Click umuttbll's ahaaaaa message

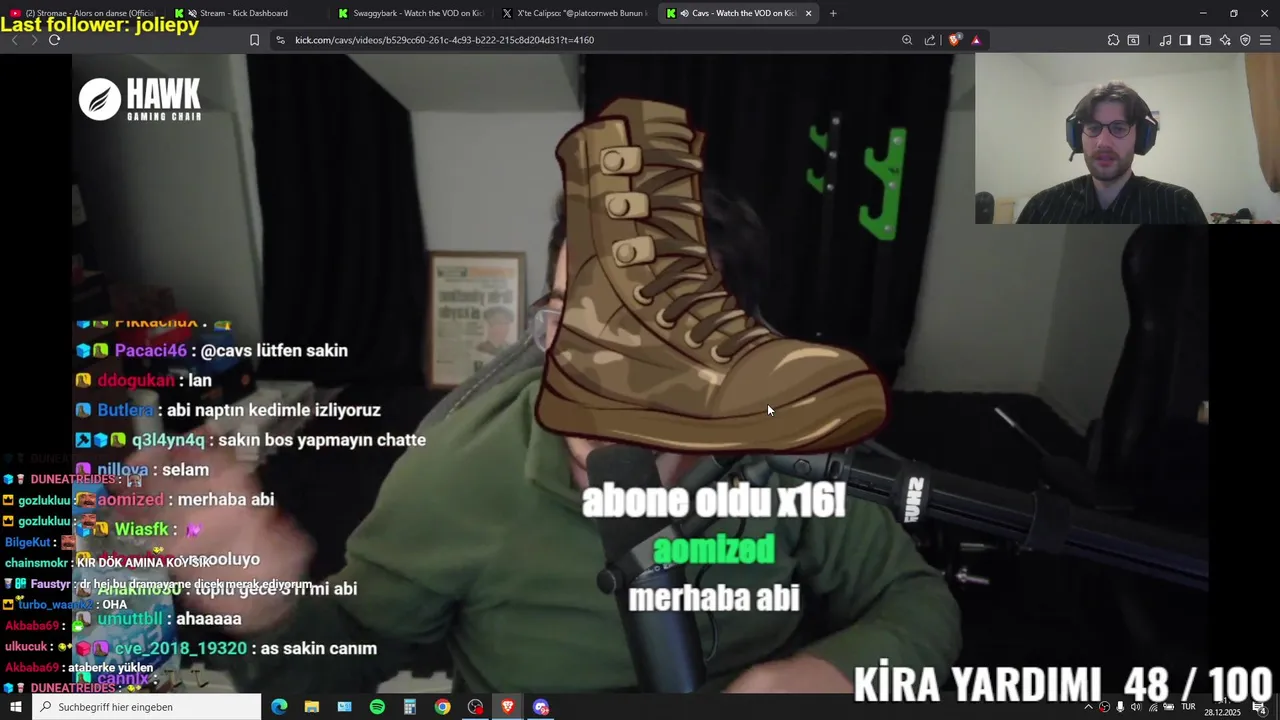pyautogui.click(x=160, y=619)
